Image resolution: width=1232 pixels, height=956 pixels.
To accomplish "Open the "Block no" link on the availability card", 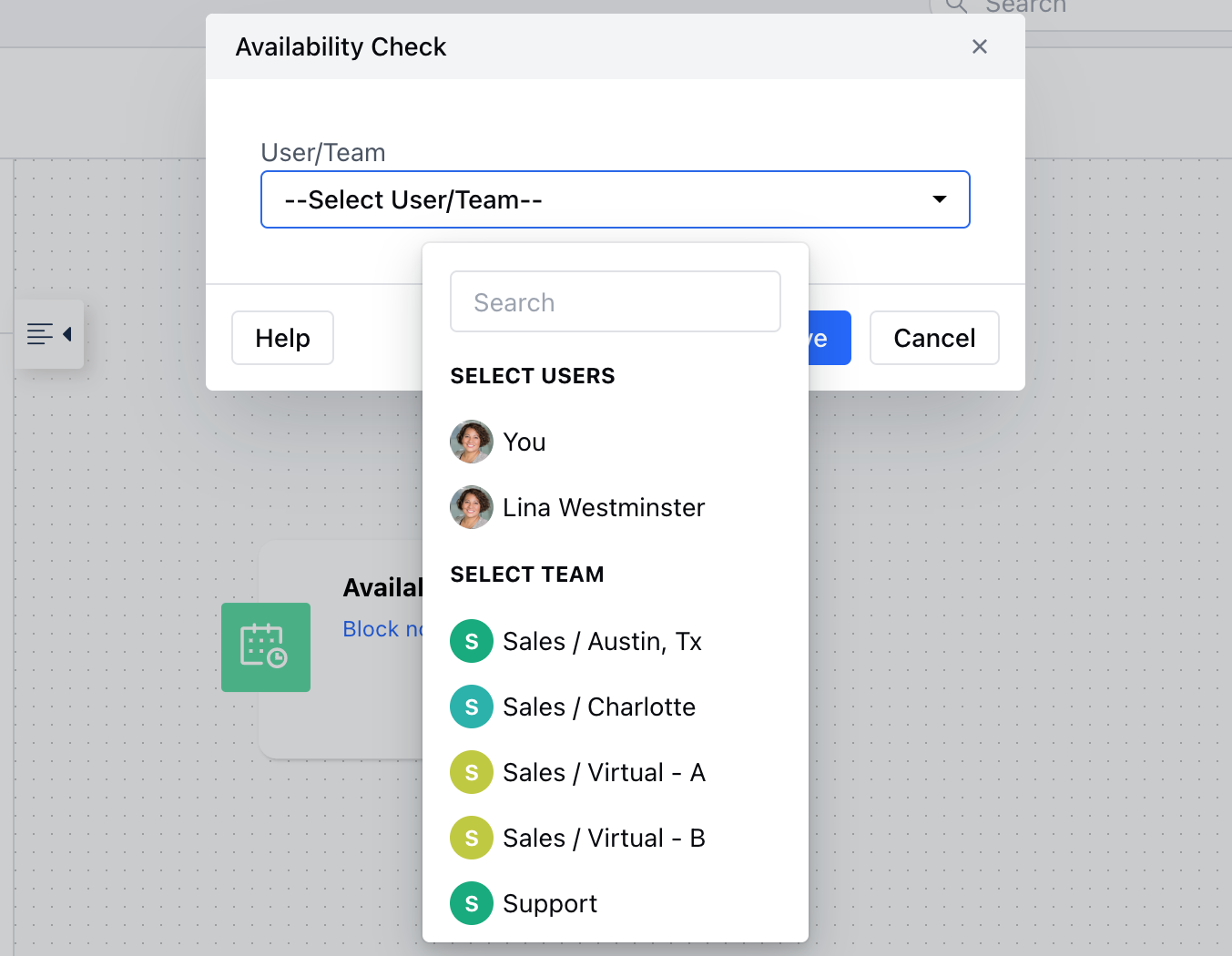I will coord(382,629).
